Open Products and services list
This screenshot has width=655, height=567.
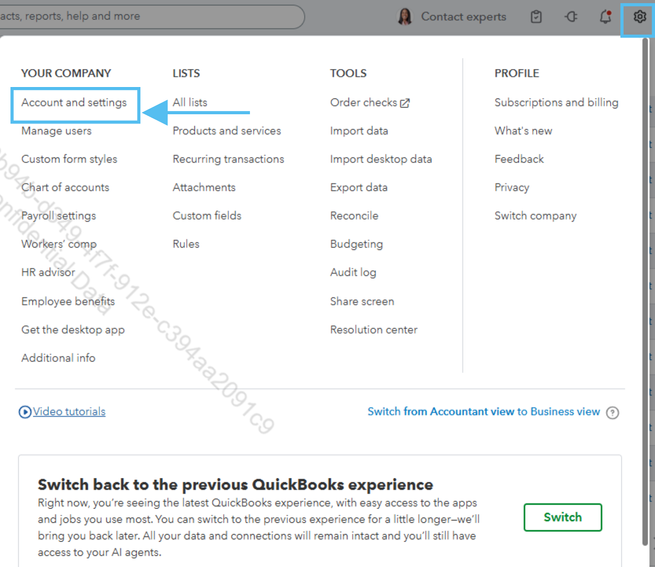[227, 131]
